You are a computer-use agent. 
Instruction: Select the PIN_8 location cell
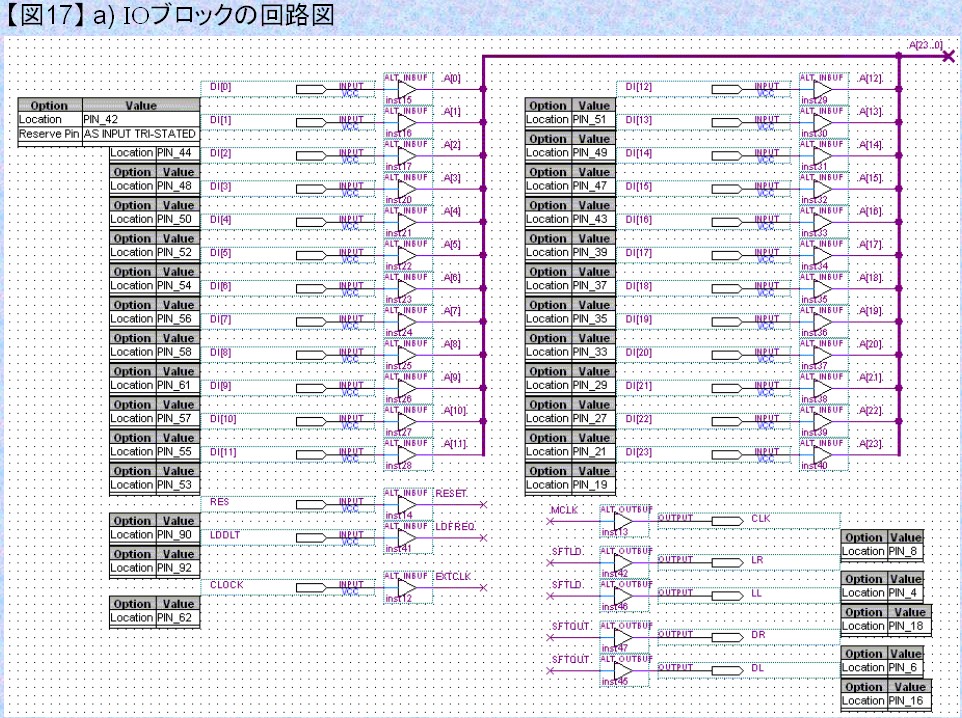906,551
